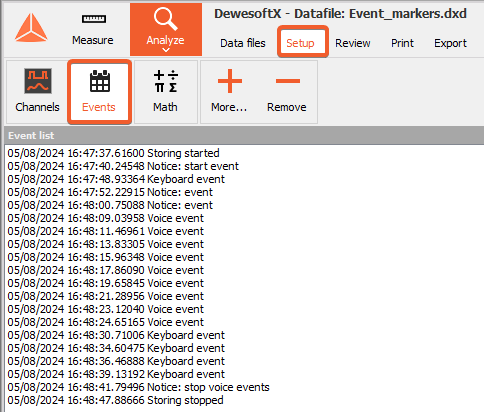
Task: Select Notice: event at 16:47:52.22915
Action: [110, 192]
